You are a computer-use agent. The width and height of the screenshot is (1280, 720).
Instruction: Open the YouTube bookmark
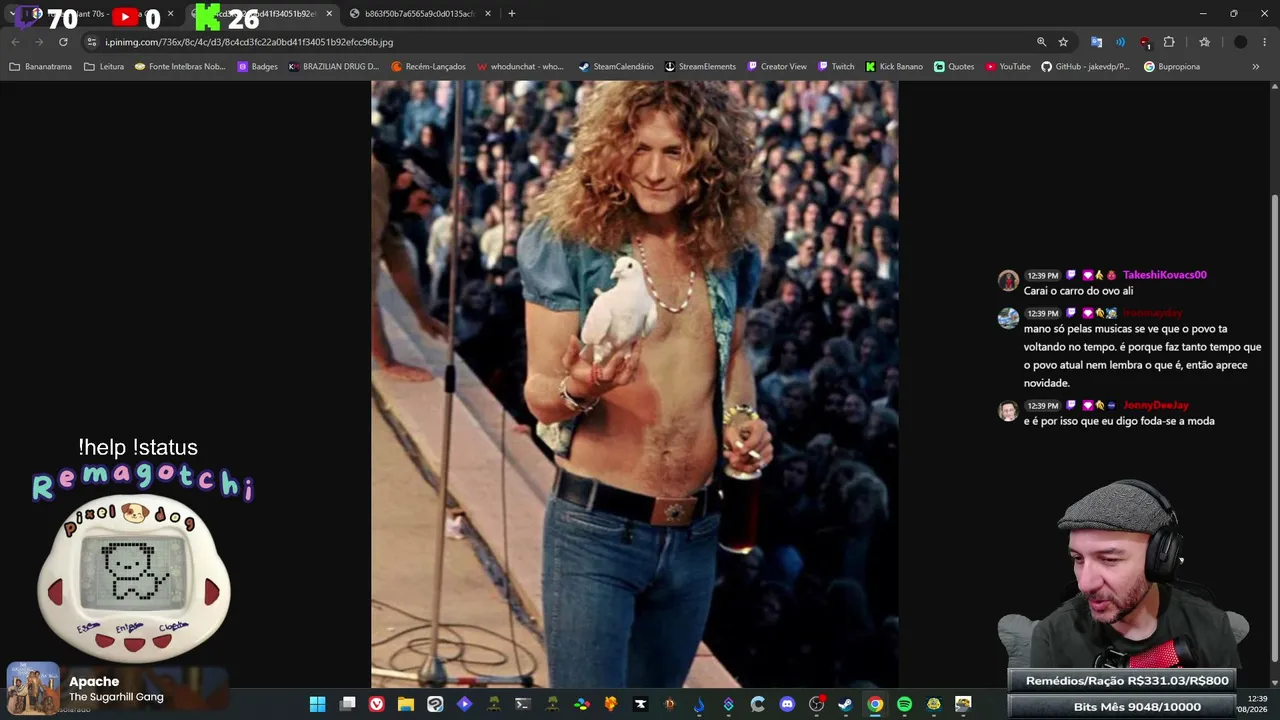tap(1008, 67)
